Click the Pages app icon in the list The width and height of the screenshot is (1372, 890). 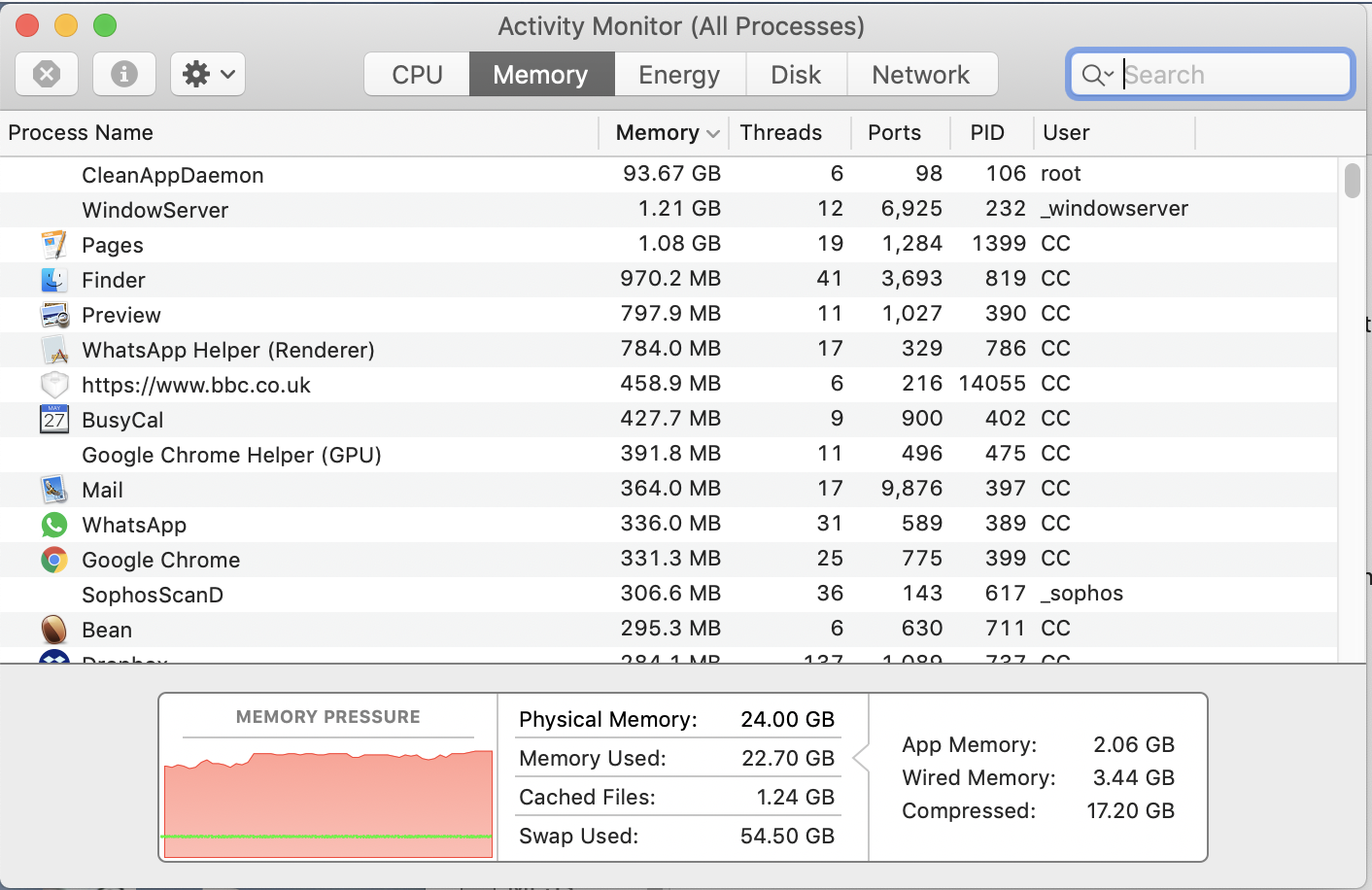click(54, 245)
